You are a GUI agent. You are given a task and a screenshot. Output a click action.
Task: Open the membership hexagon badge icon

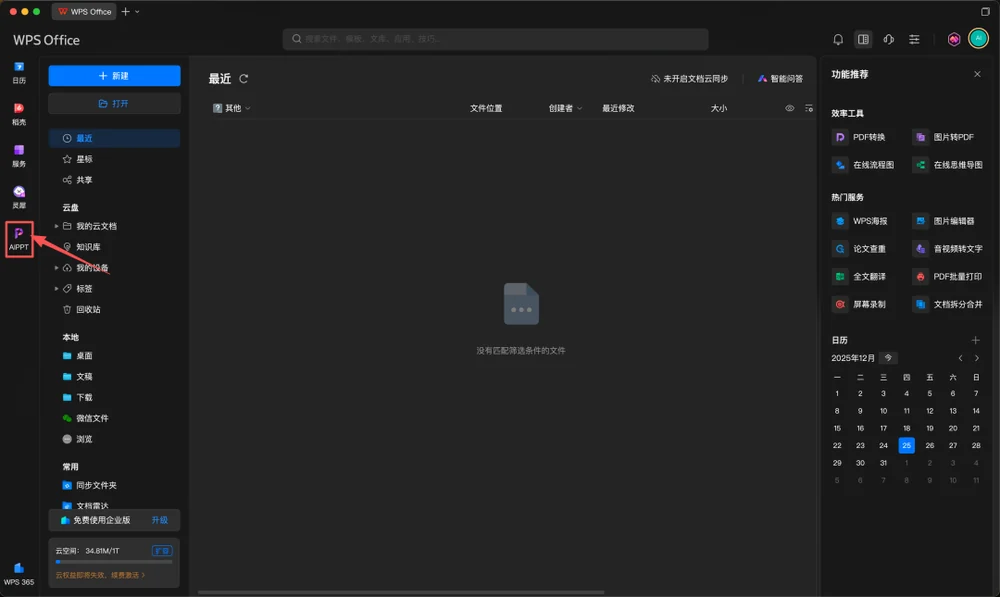point(953,40)
